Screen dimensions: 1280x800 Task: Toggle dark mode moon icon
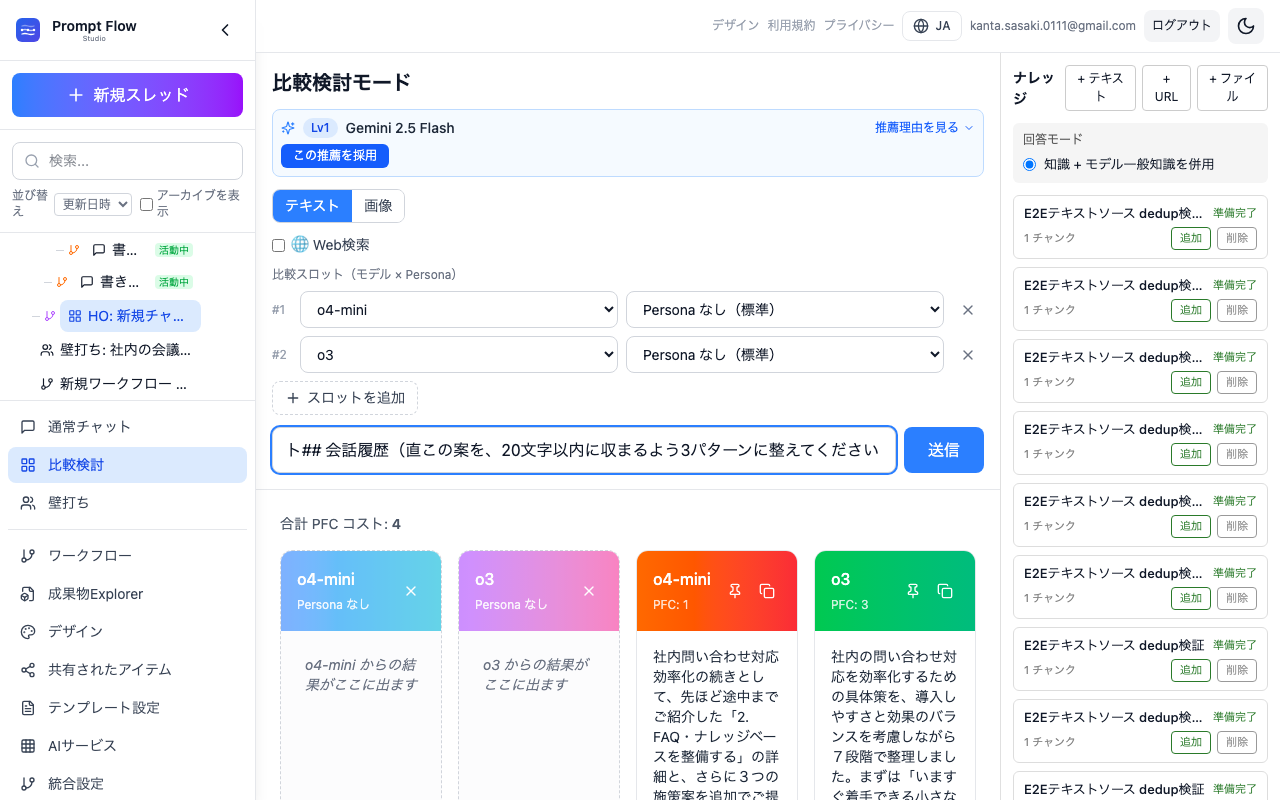pyautogui.click(x=1246, y=26)
